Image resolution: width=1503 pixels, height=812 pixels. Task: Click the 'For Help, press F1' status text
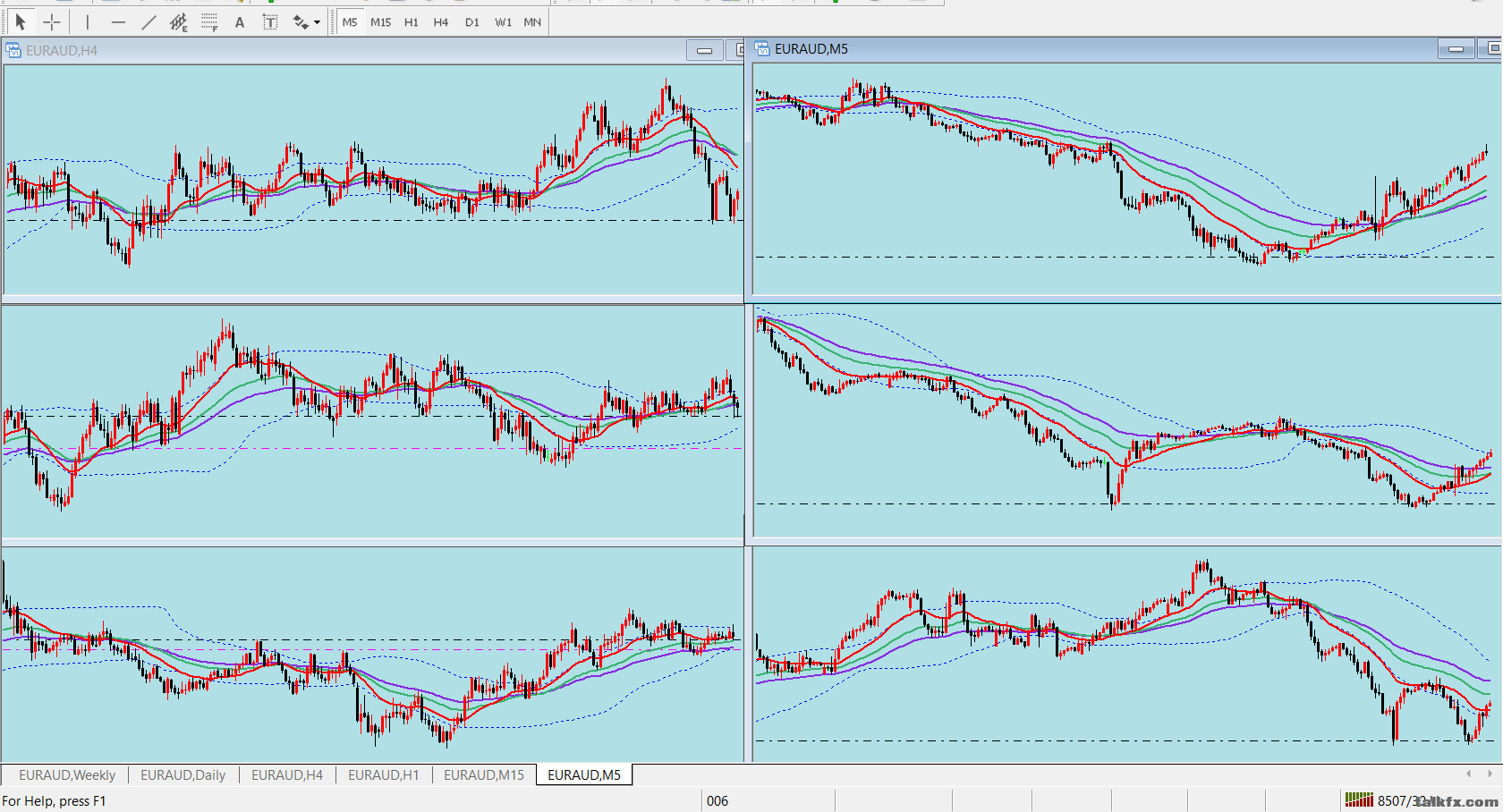54,801
